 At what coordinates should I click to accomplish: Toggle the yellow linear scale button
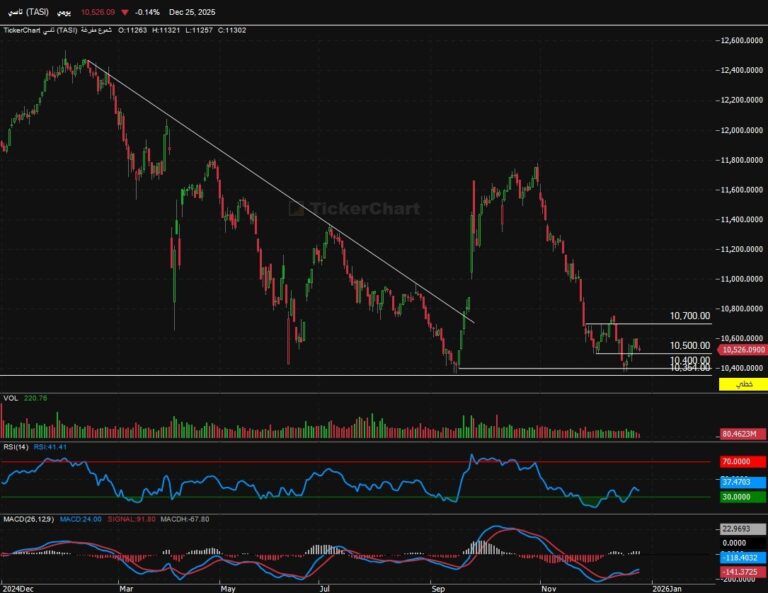coord(741,384)
